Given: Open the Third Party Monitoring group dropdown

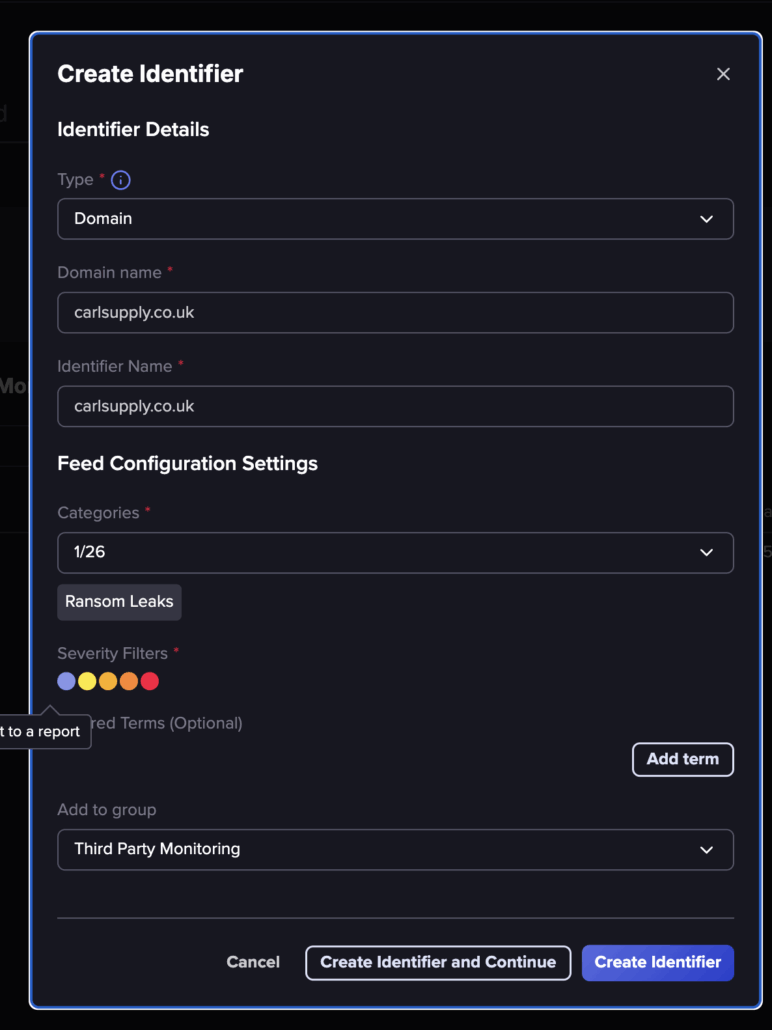Looking at the screenshot, I should click(395, 850).
